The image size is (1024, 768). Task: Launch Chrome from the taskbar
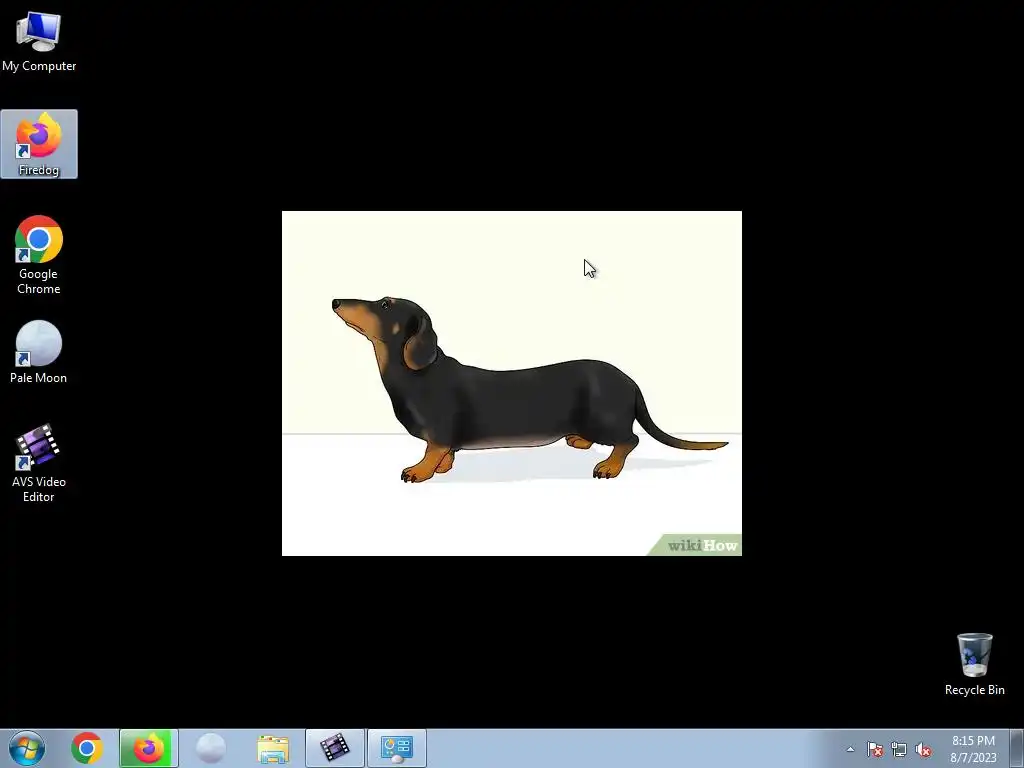pos(87,748)
